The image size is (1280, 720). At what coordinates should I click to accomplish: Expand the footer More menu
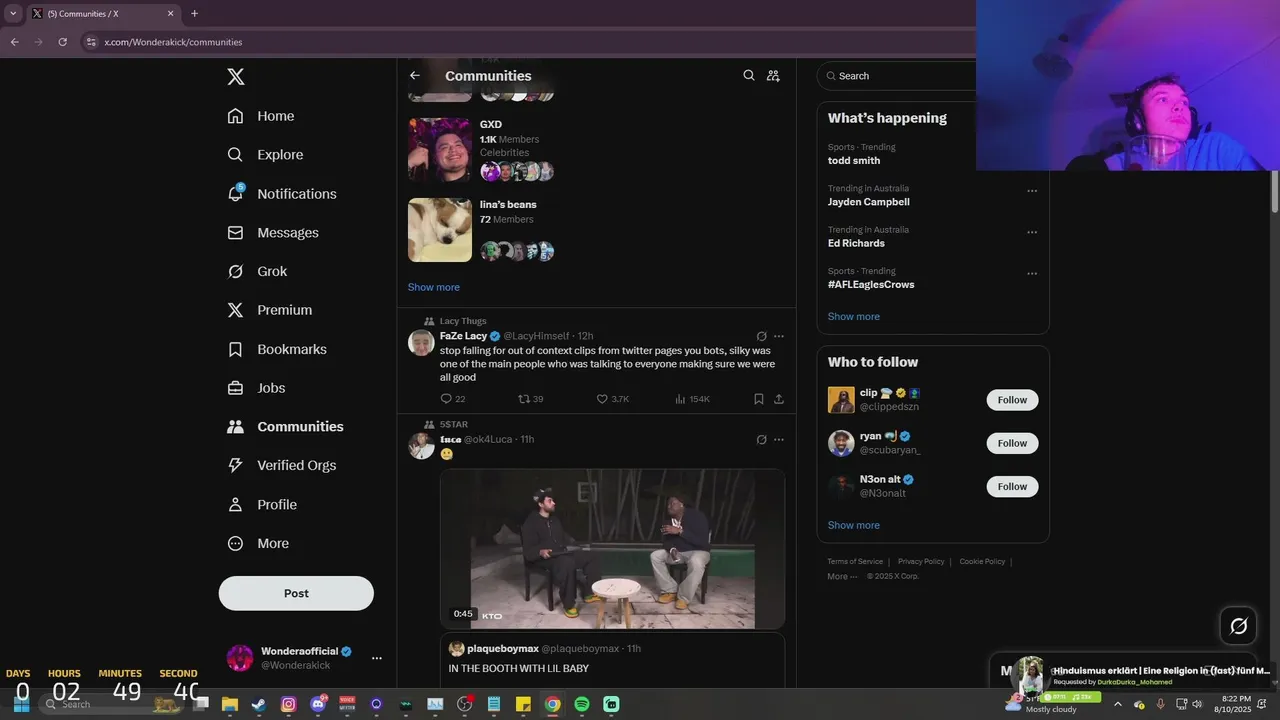click(x=842, y=577)
